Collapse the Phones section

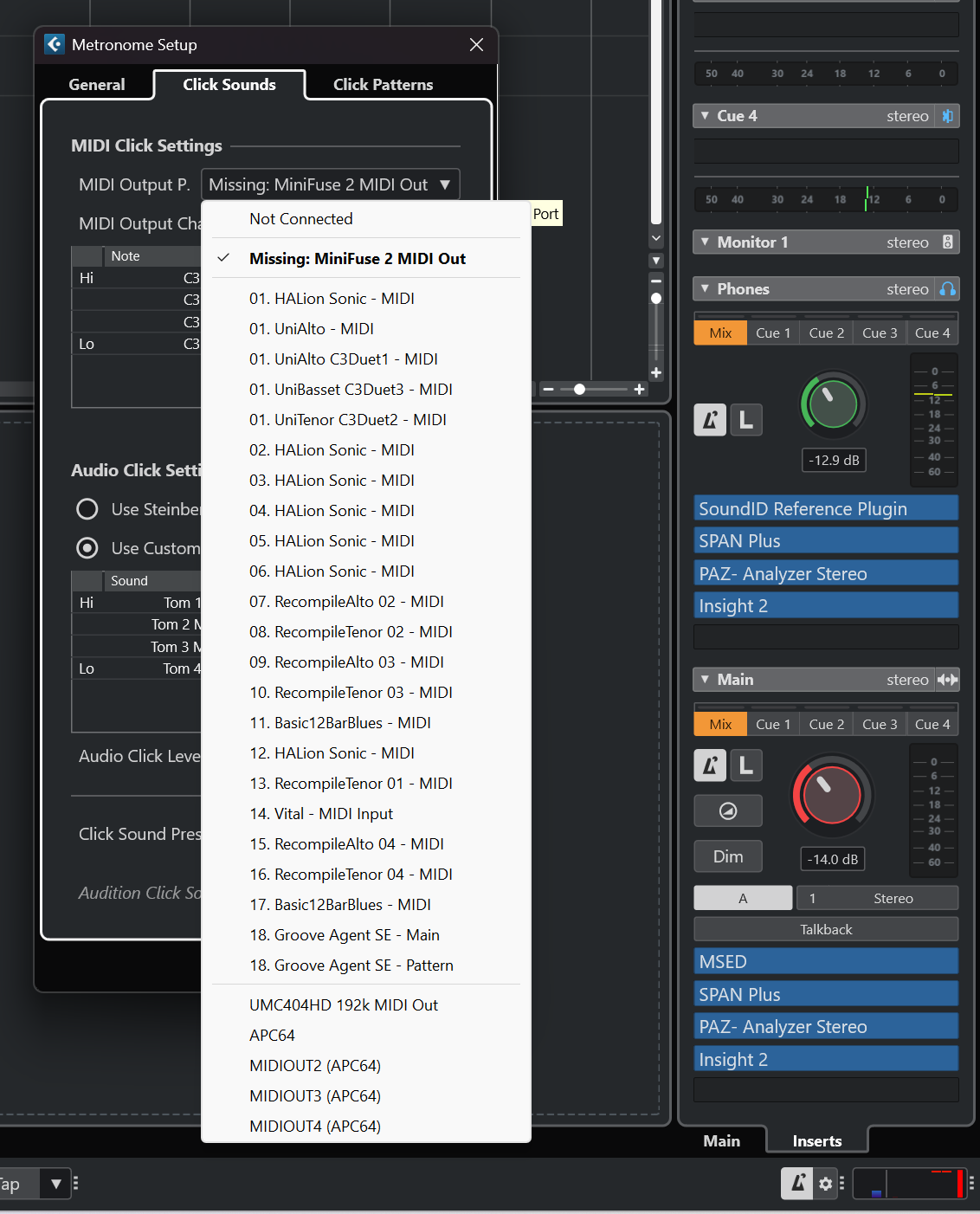click(705, 289)
